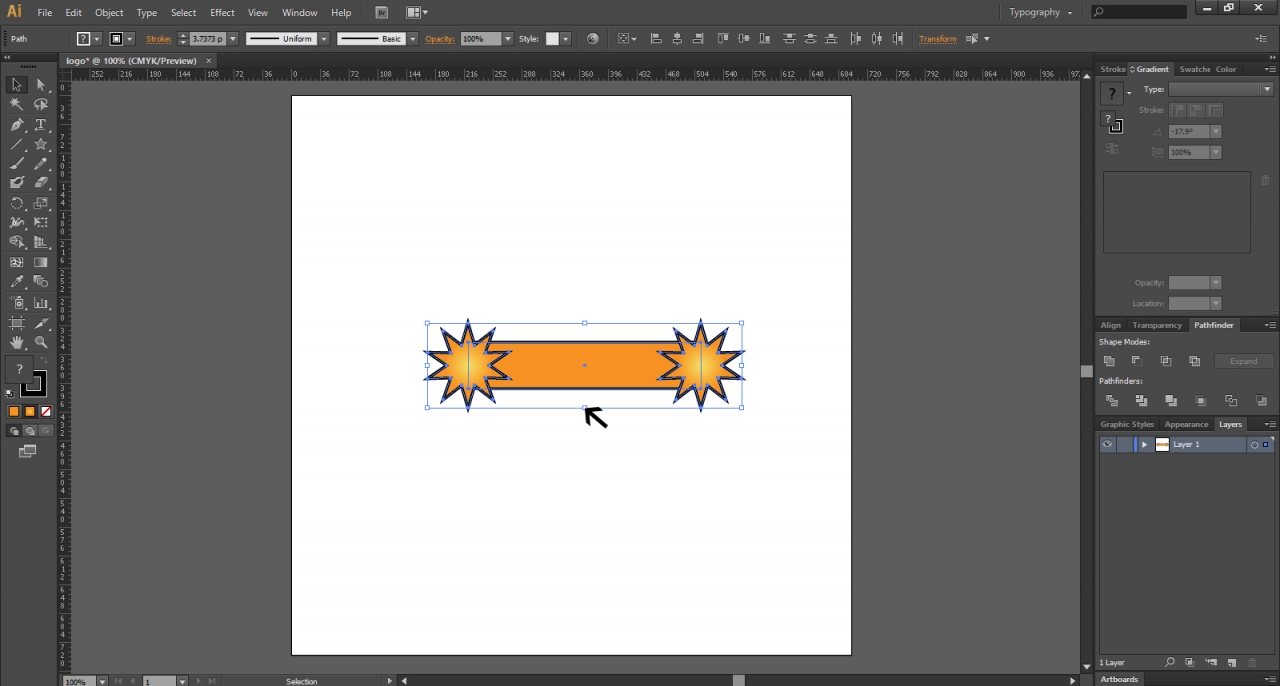Open the Object menu
The width and height of the screenshot is (1280, 686).
[109, 12]
